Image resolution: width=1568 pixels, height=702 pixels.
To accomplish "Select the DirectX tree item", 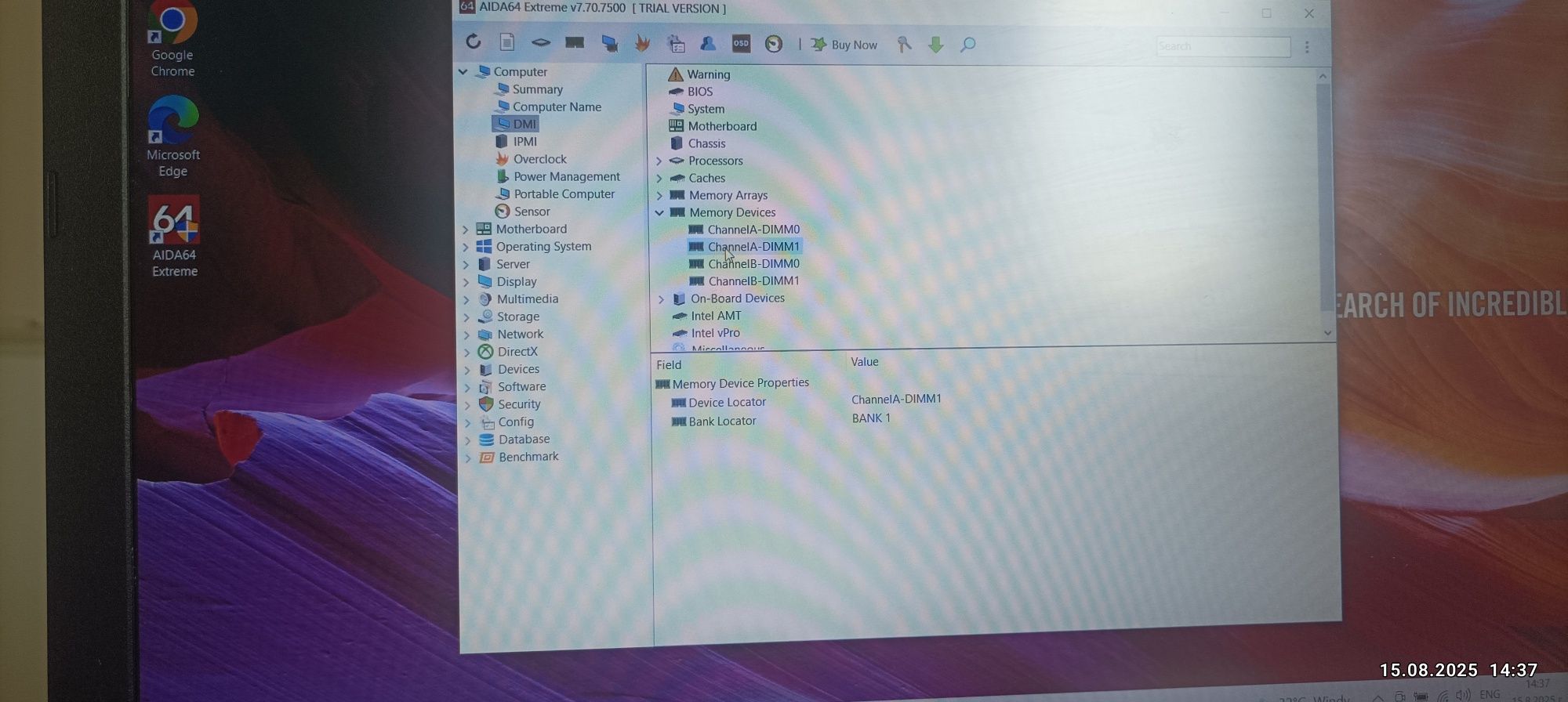I will pyautogui.click(x=517, y=352).
